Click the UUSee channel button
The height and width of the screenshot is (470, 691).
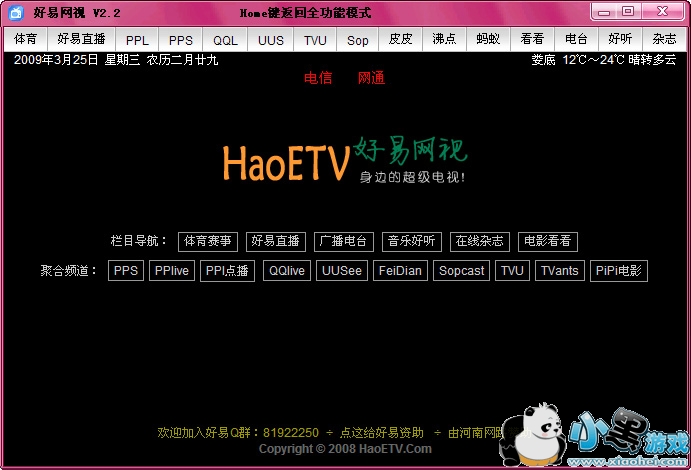point(342,270)
